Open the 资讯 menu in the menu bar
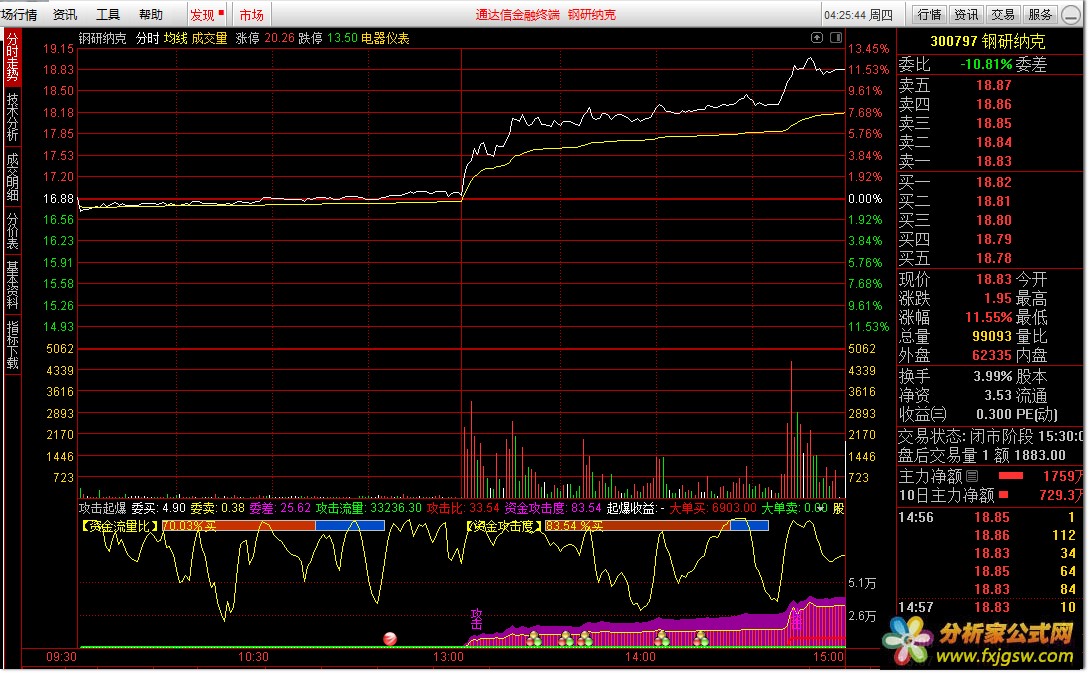Viewport: 1090px width, 673px height. (x=65, y=15)
